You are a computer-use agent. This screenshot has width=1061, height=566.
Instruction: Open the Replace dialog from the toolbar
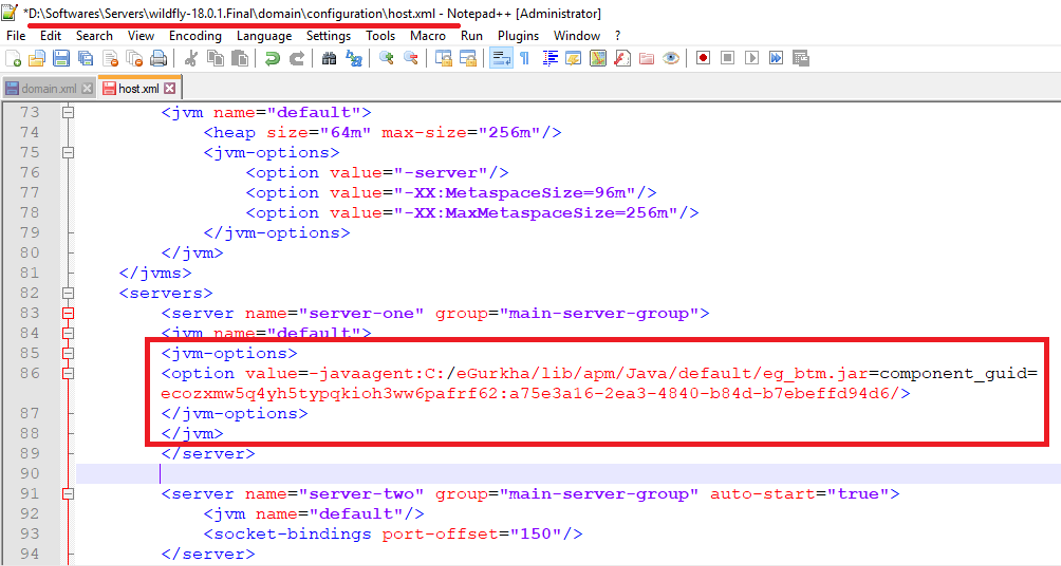(353, 58)
